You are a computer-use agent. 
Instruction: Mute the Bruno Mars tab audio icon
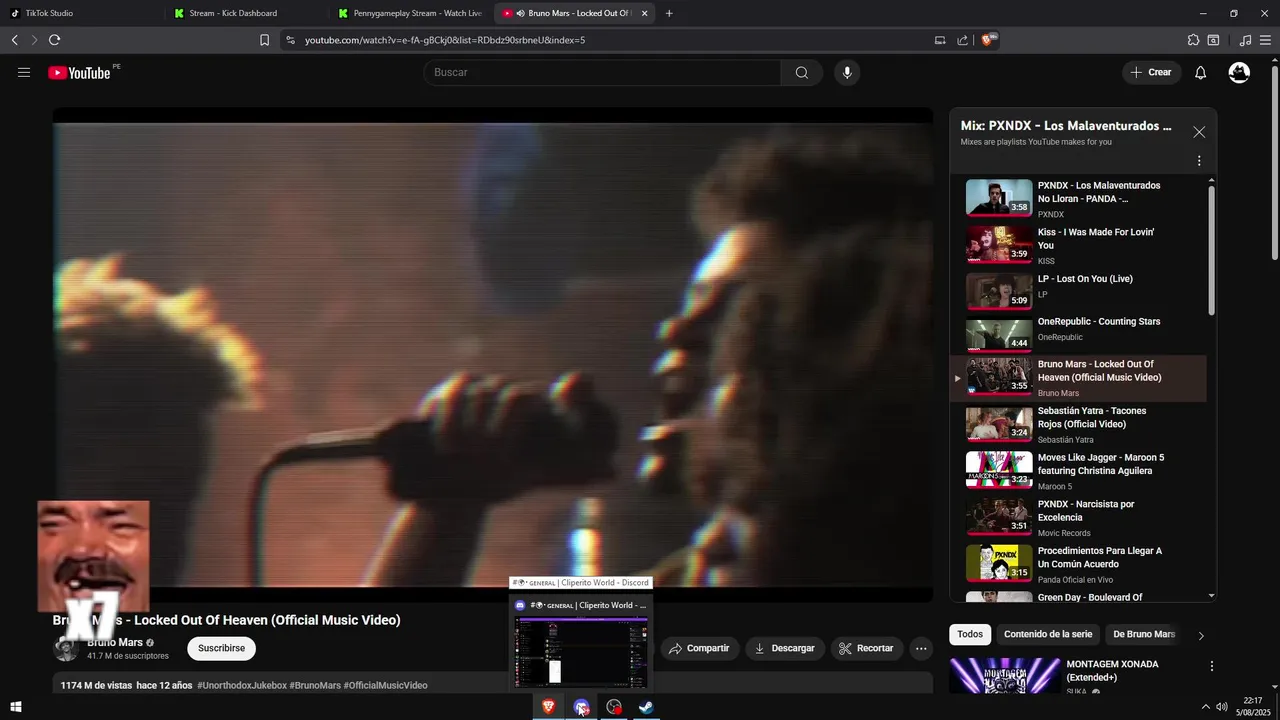(521, 13)
